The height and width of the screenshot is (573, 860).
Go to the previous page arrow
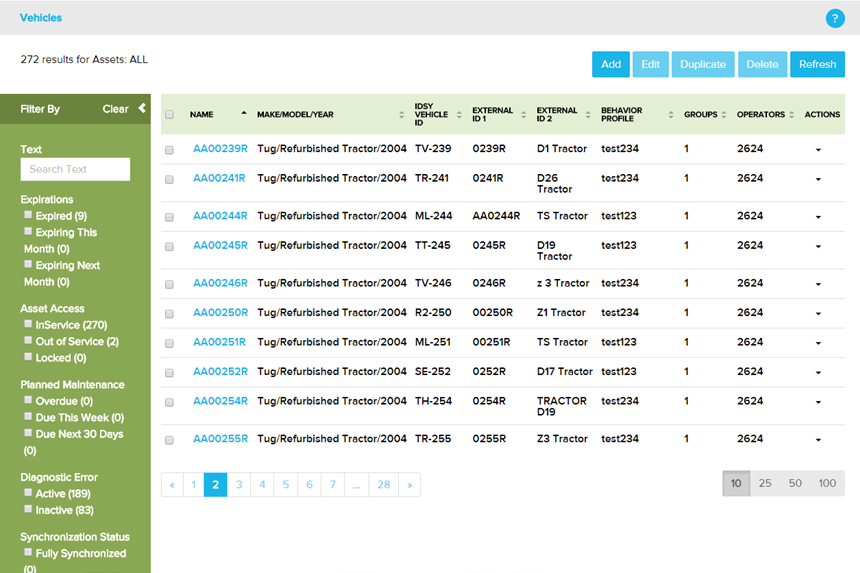pos(172,485)
